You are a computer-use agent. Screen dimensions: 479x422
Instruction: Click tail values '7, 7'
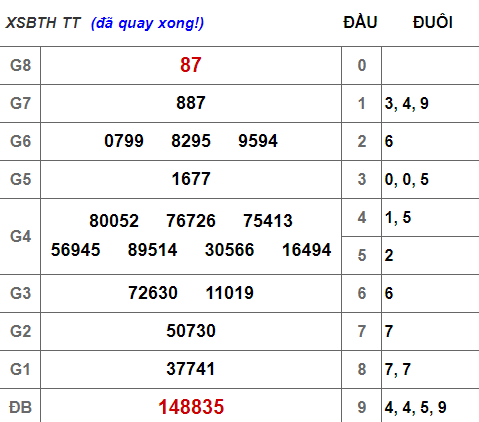pyautogui.click(x=398, y=370)
